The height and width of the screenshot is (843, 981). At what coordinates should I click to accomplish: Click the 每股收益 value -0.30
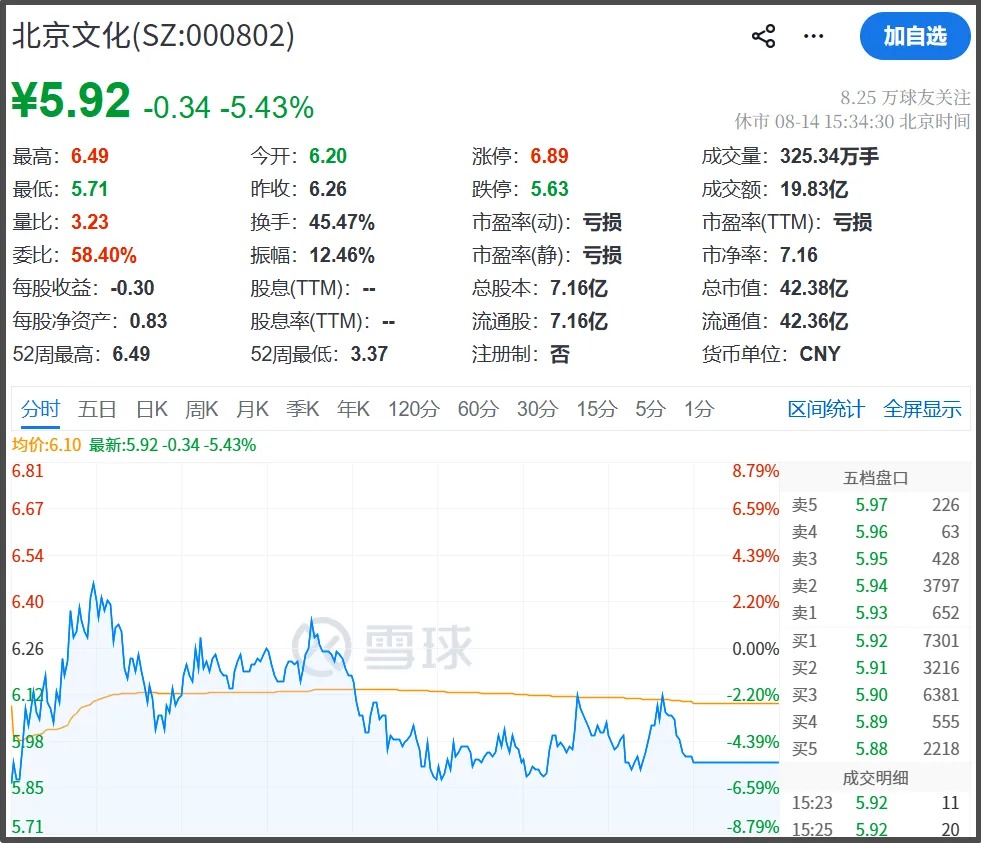(132, 289)
